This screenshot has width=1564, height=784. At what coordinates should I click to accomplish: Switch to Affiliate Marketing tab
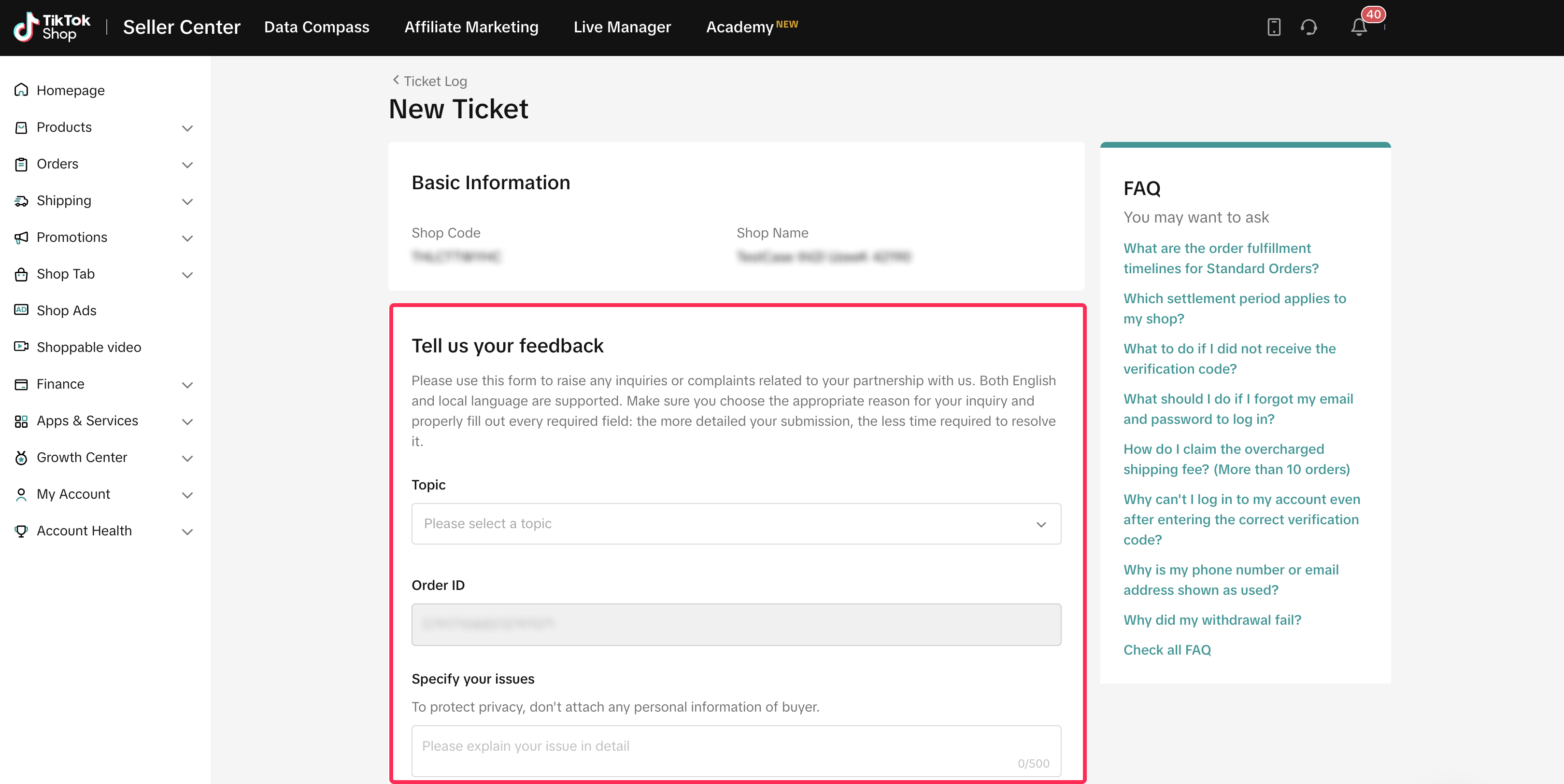point(471,28)
